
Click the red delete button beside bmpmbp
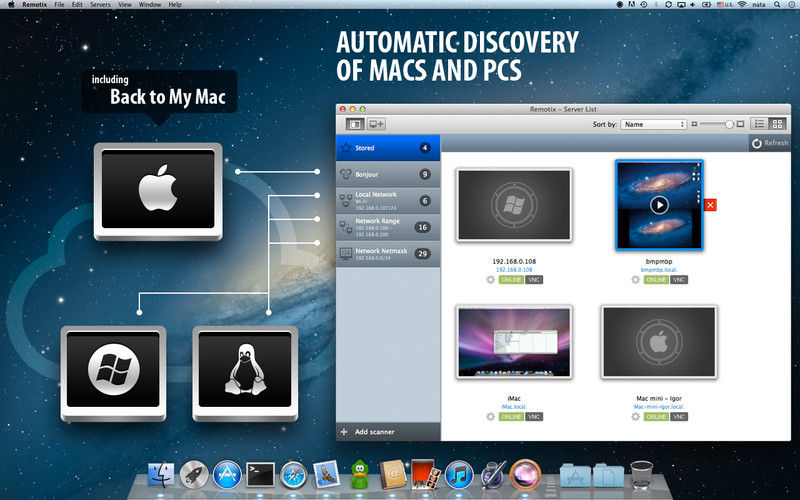click(710, 205)
